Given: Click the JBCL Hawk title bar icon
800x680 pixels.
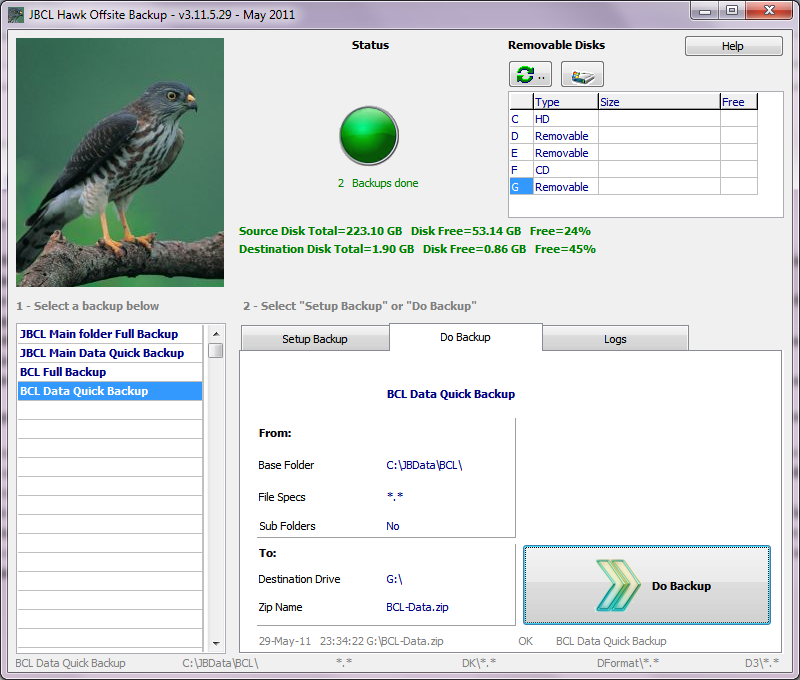Looking at the screenshot, I should (x=14, y=14).
